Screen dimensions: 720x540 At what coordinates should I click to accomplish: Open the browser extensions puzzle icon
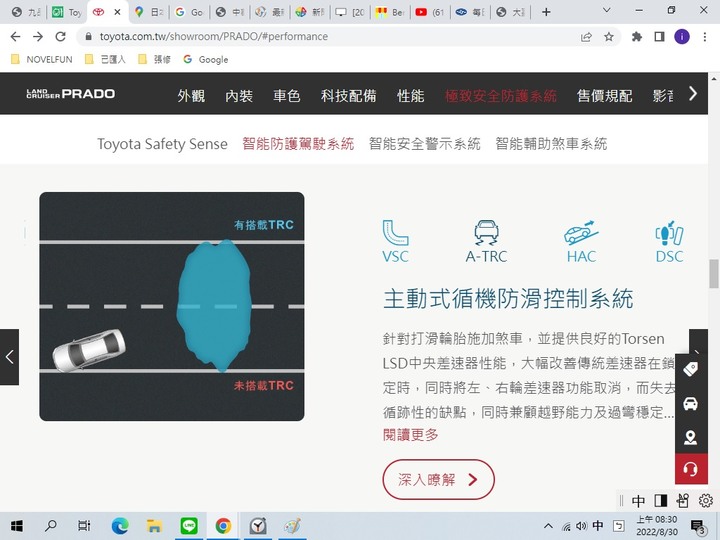pyautogui.click(x=636, y=37)
